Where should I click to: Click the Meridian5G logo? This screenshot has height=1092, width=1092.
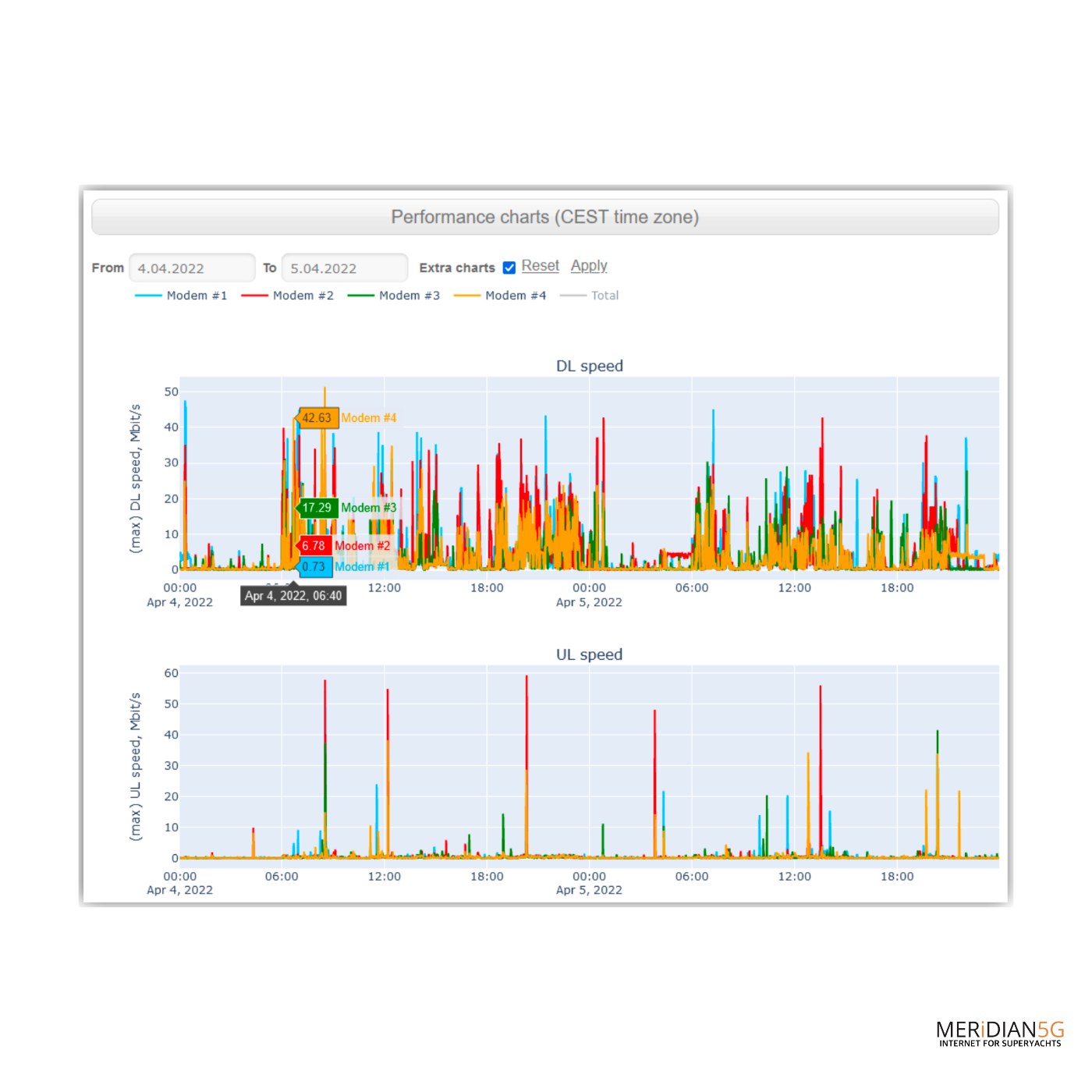click(x=999, y=1033)
